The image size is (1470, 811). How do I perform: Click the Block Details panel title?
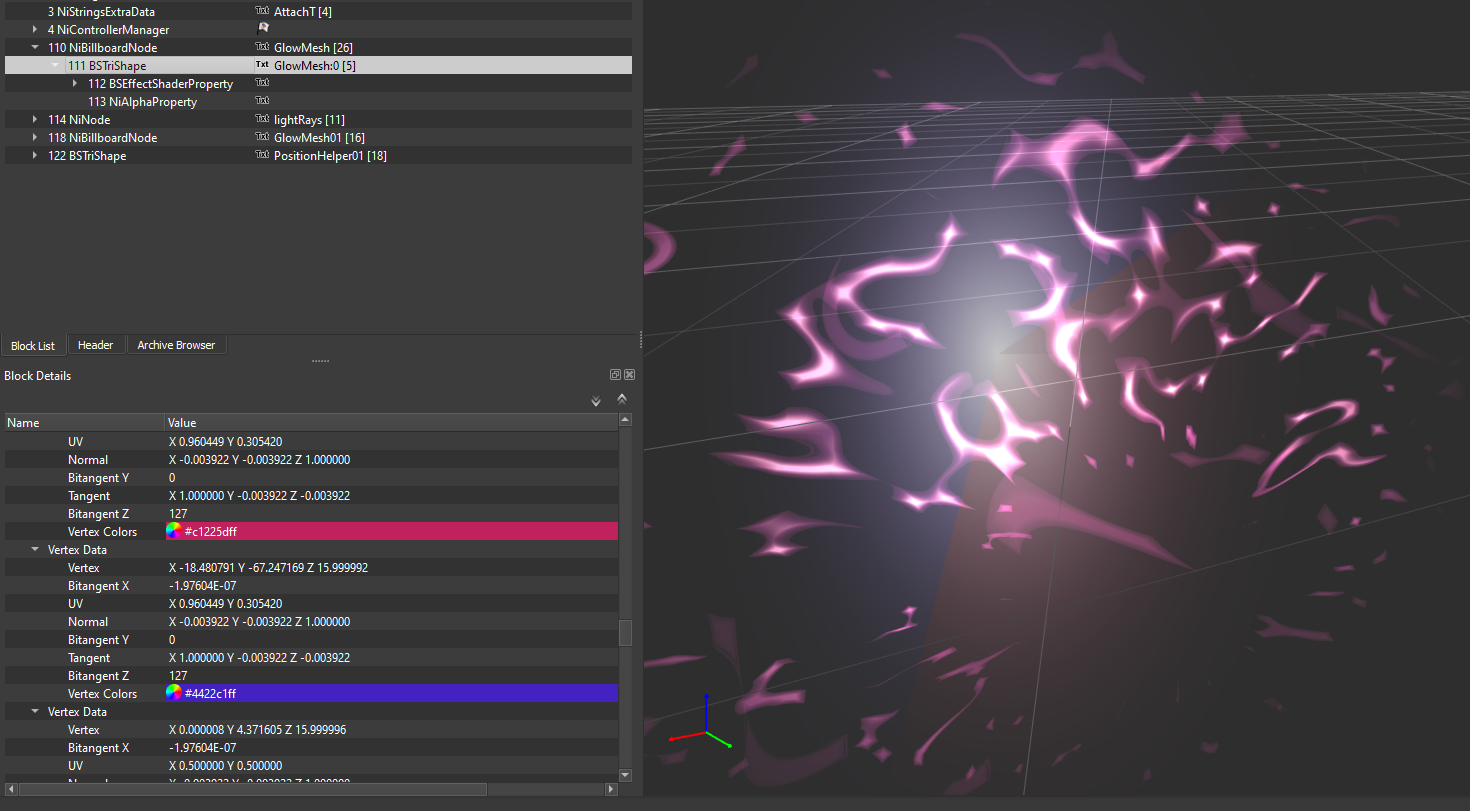[38, 376]
